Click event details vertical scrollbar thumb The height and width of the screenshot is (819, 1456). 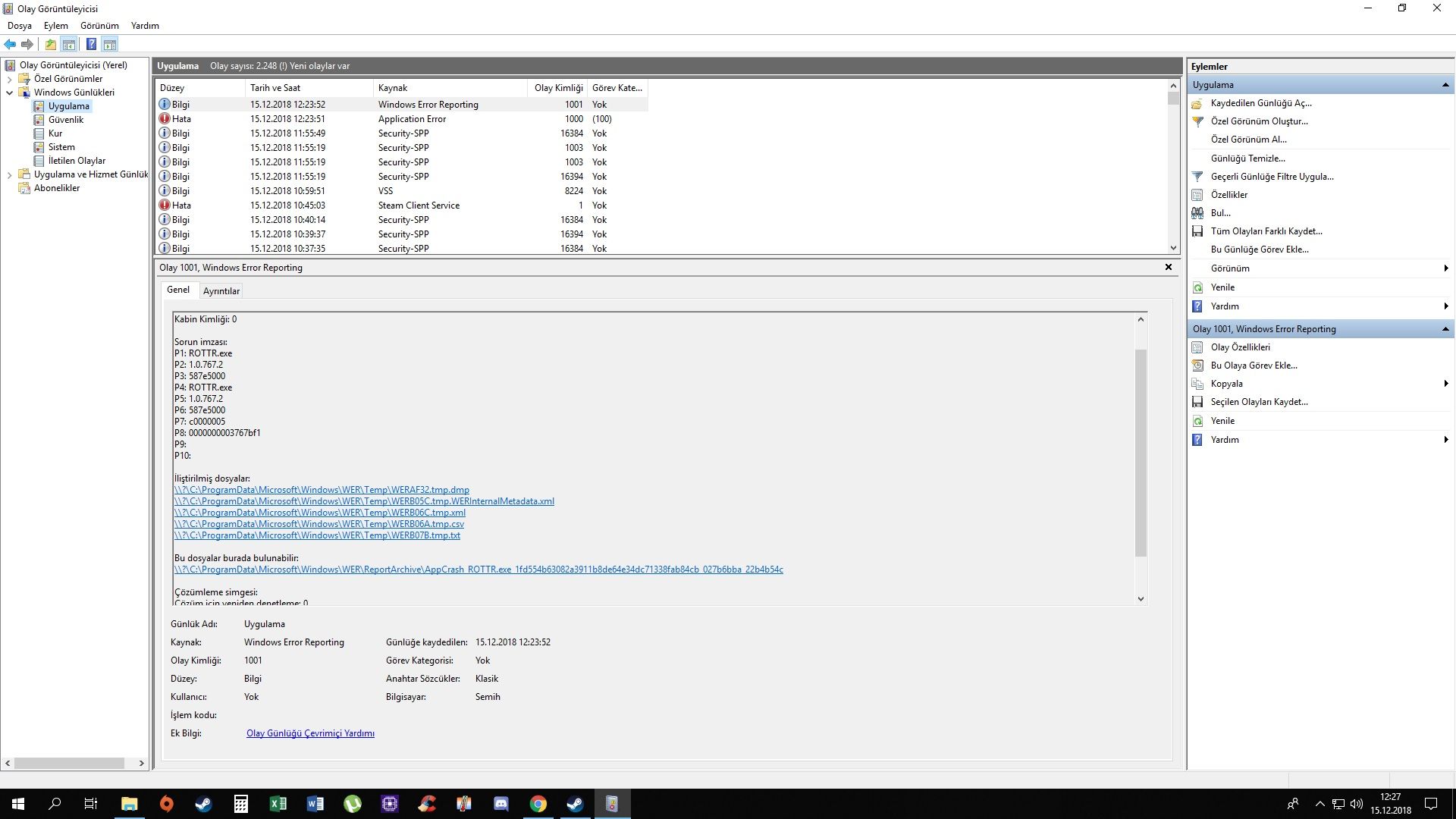click(x=1141, y=452)
